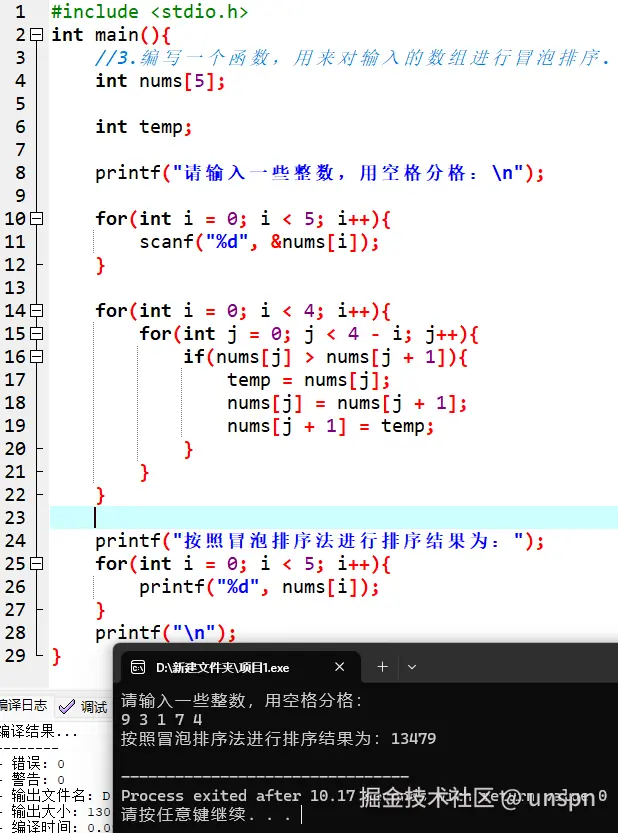Click the 警告: 0 entry in compile log
Viewport: 618px width, 833px height.
tap(38, 779)
